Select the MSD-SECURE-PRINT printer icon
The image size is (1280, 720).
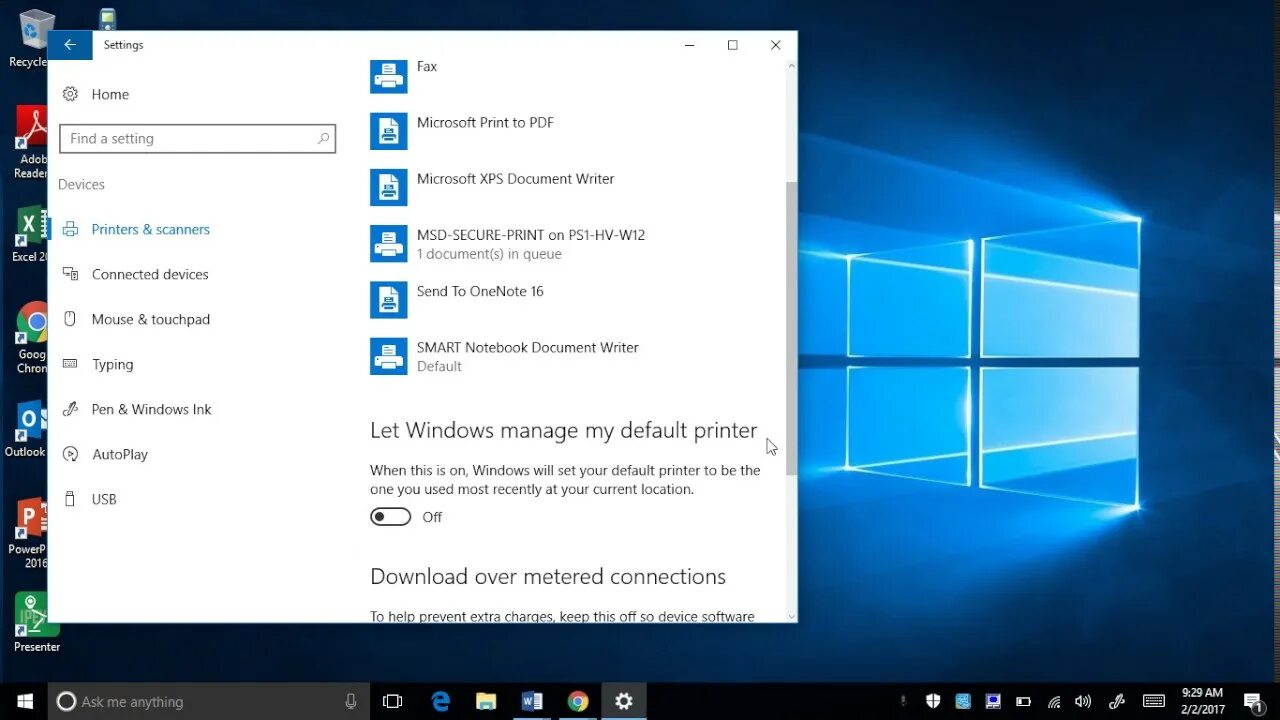coord(388,243)
